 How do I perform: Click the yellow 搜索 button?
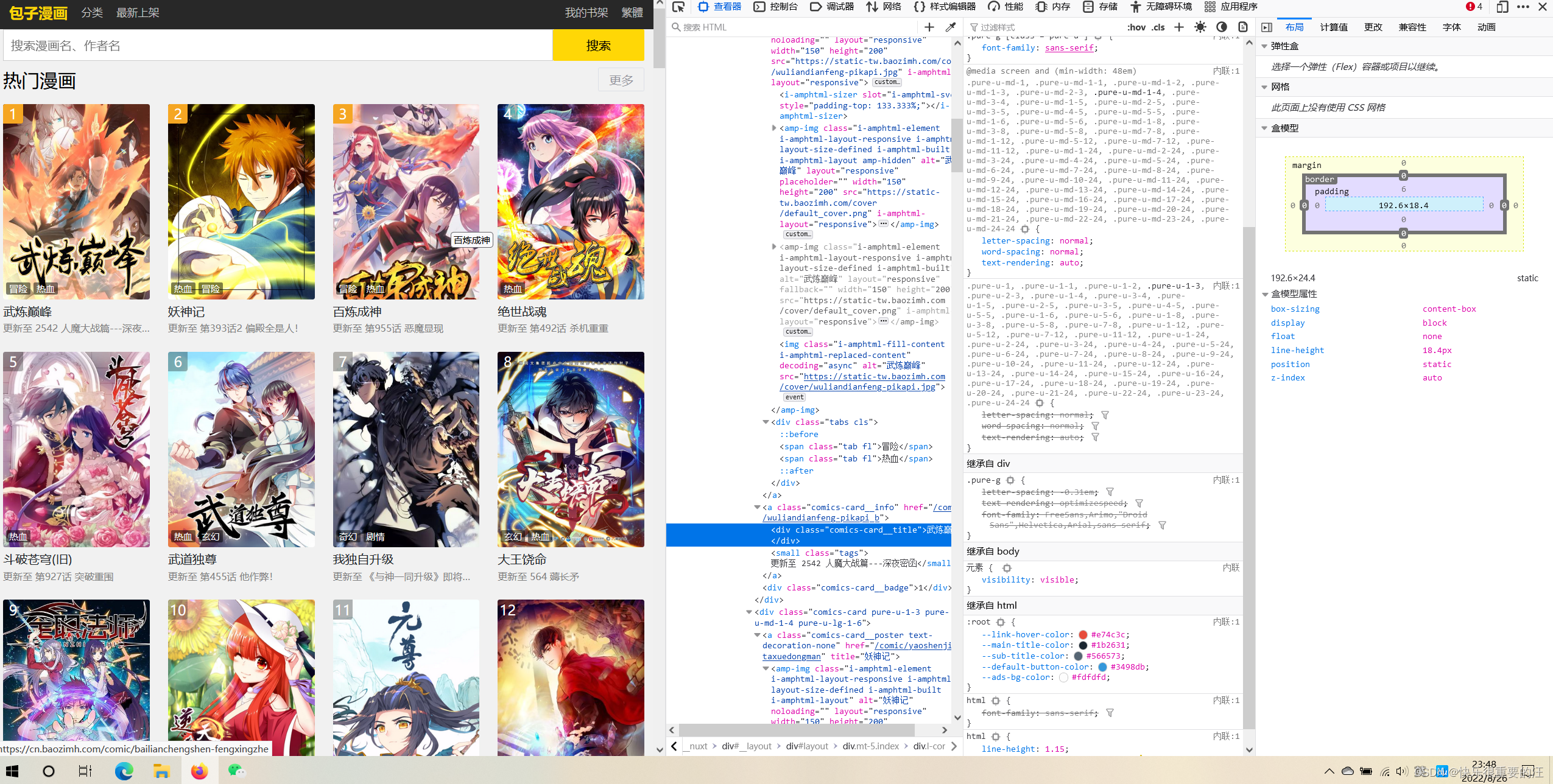coord(597,46)
